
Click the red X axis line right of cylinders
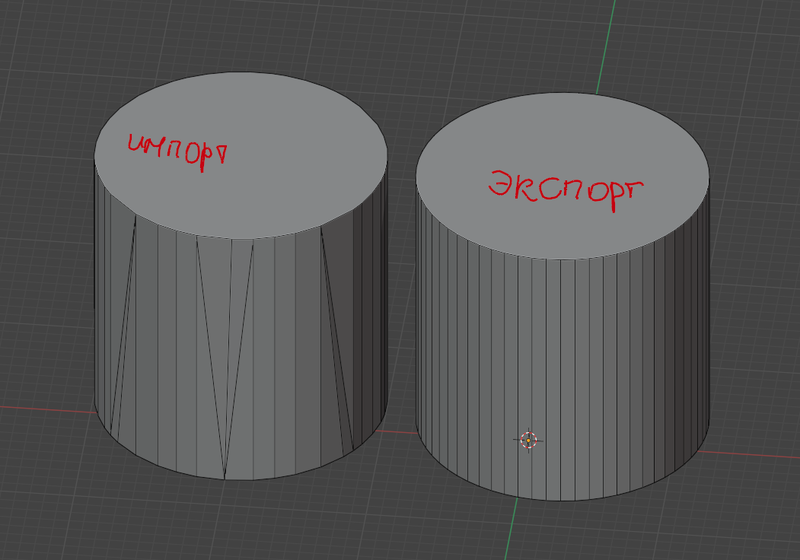[x=760, y=437]
